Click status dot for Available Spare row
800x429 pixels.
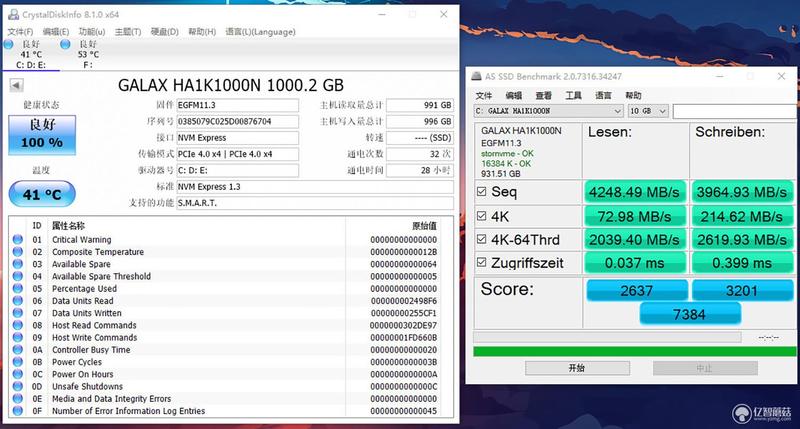point(18,264)
